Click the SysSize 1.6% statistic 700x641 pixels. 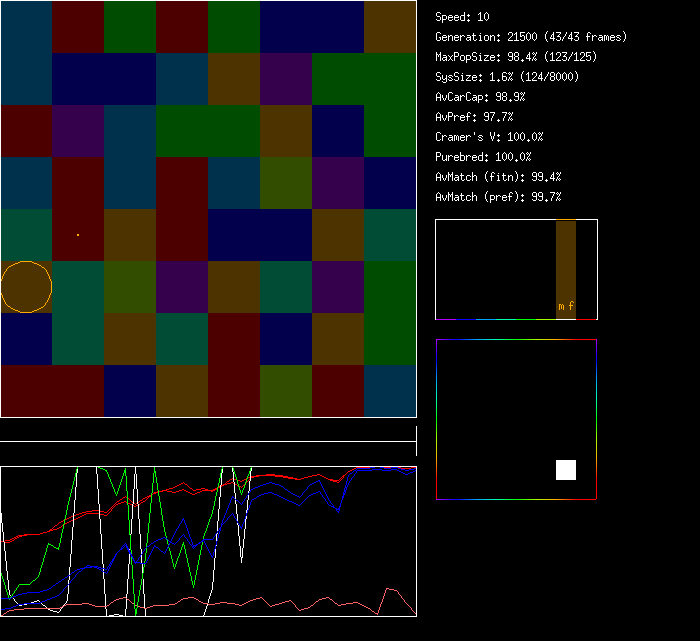pyautogui.click(x=507, y=77)
